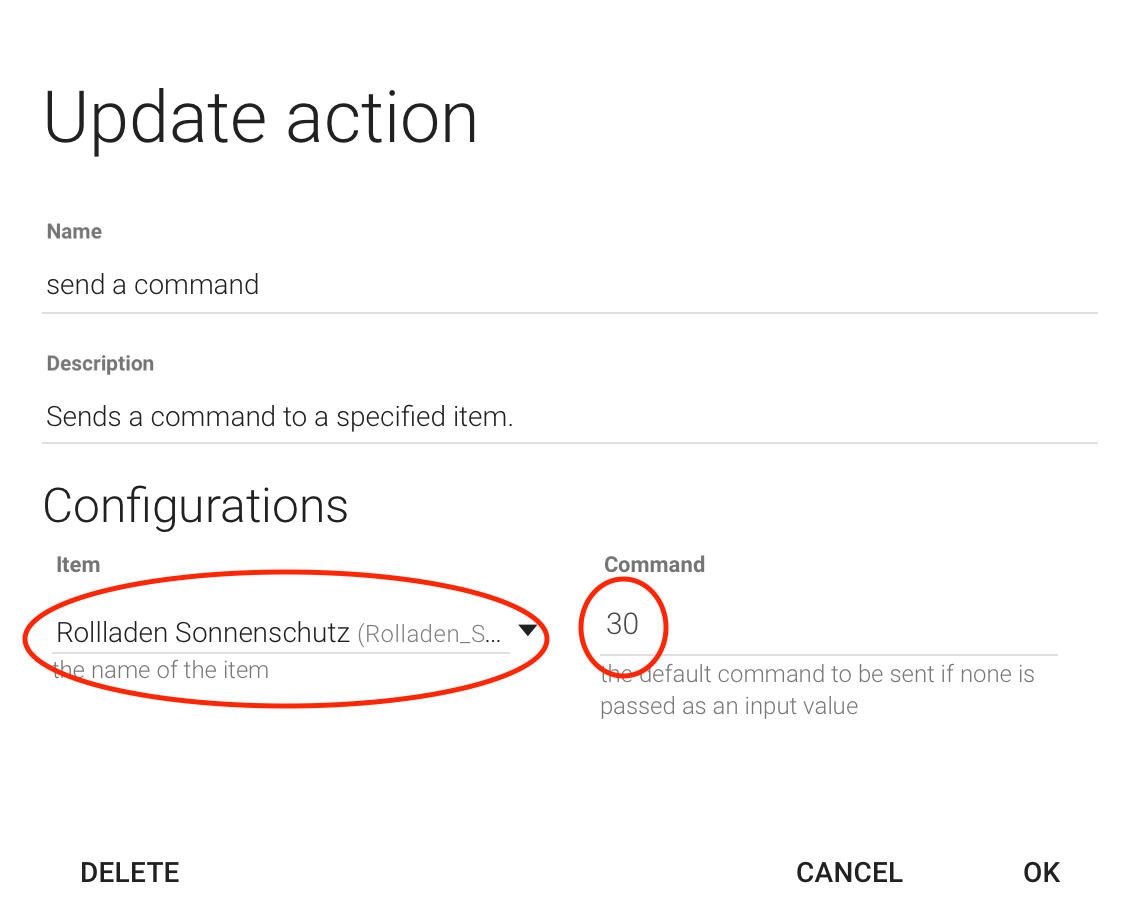The image size is (1142, 922).
Task: Delete this action with the DELETE button
Action: click(130, 872)
